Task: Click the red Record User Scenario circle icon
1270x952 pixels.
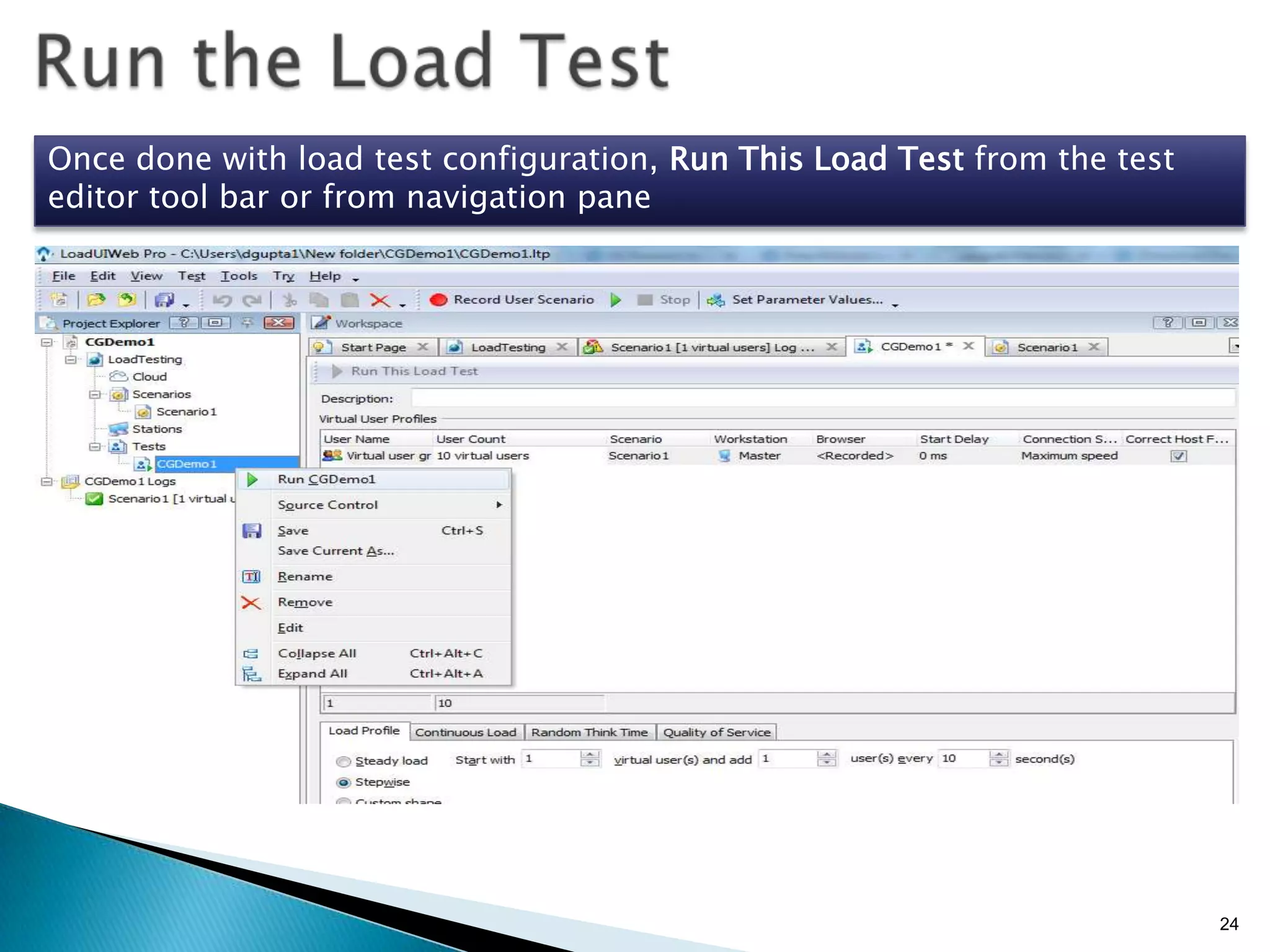Action: point(438,300)
